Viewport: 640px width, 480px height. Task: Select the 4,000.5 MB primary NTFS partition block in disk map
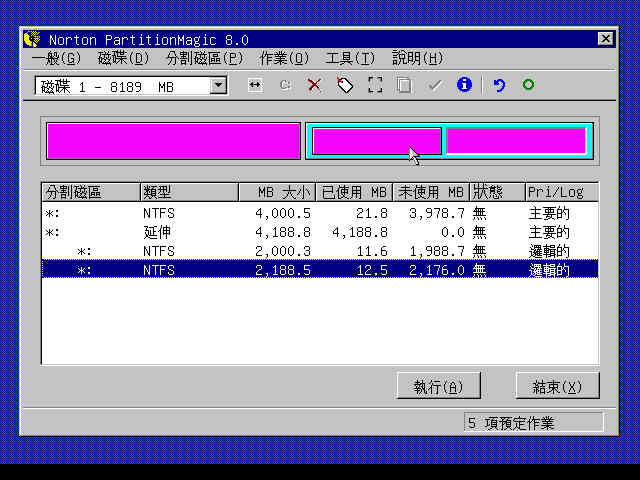(x=173, y=141)
